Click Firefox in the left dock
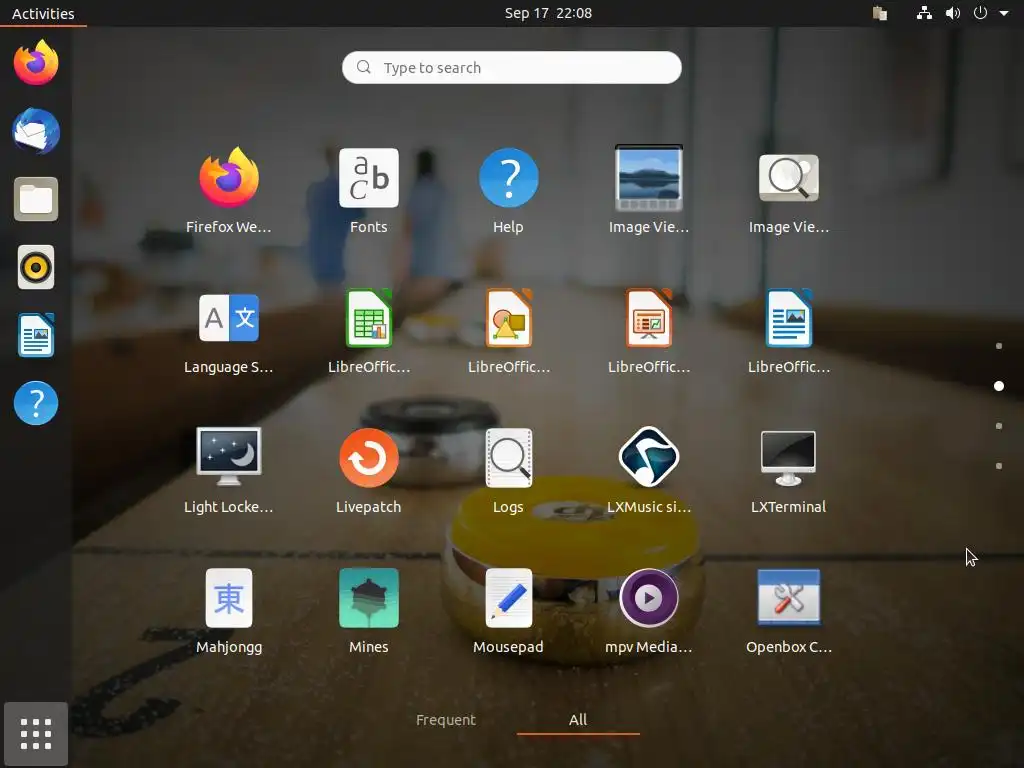The image size is (1024, 768). click(36, 63)
